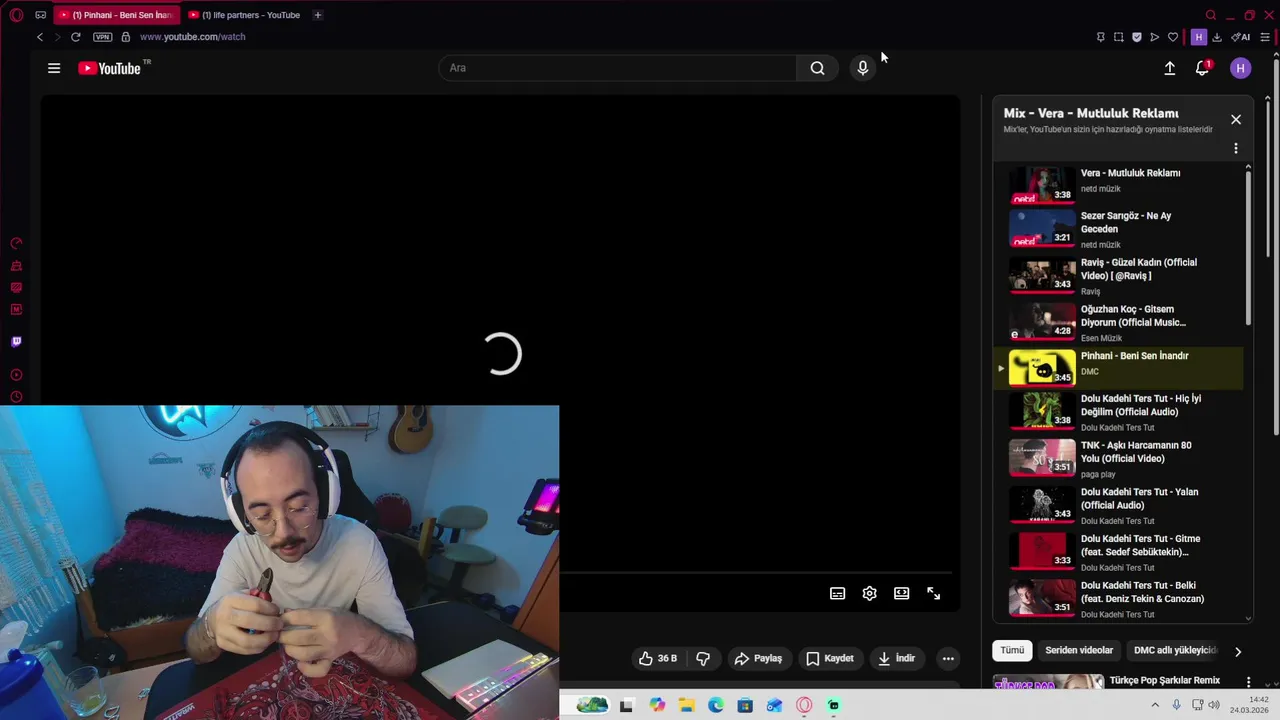This screenshot has width=1280, height=720.
Task: Start voice search with the microphone
Action: [863, 68]
